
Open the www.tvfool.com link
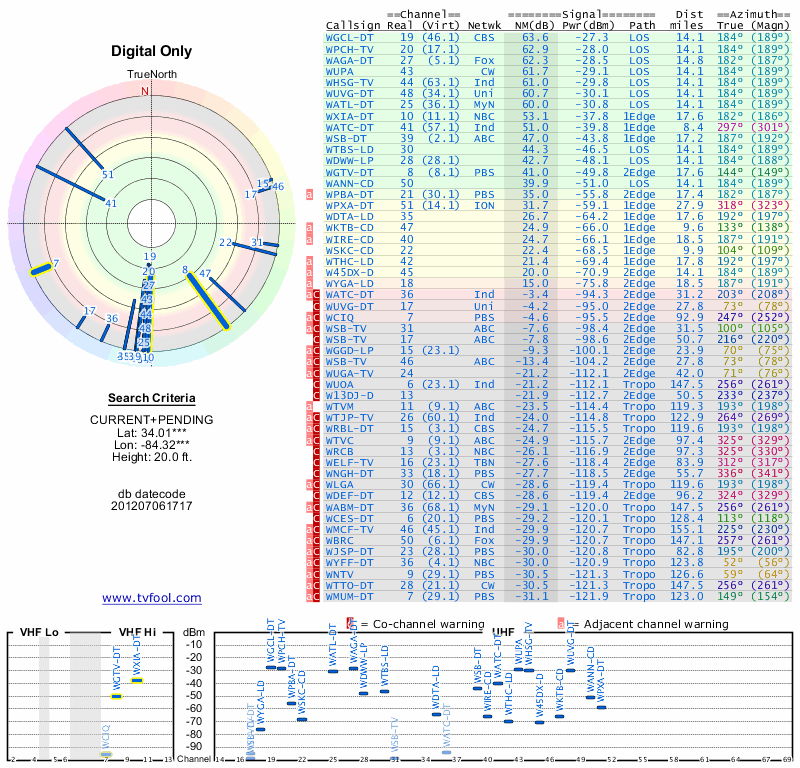tap(152, 598)
